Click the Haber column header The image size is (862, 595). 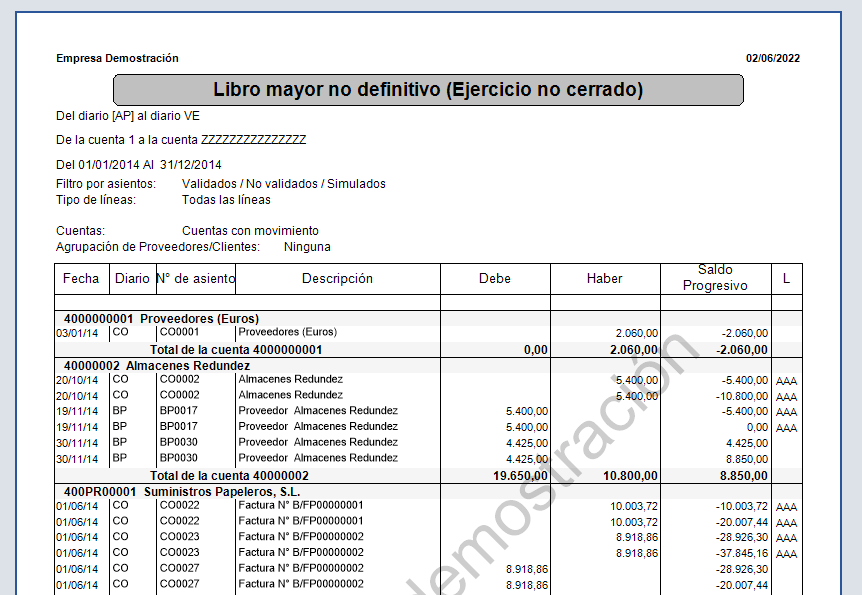[x=605, y=279]
